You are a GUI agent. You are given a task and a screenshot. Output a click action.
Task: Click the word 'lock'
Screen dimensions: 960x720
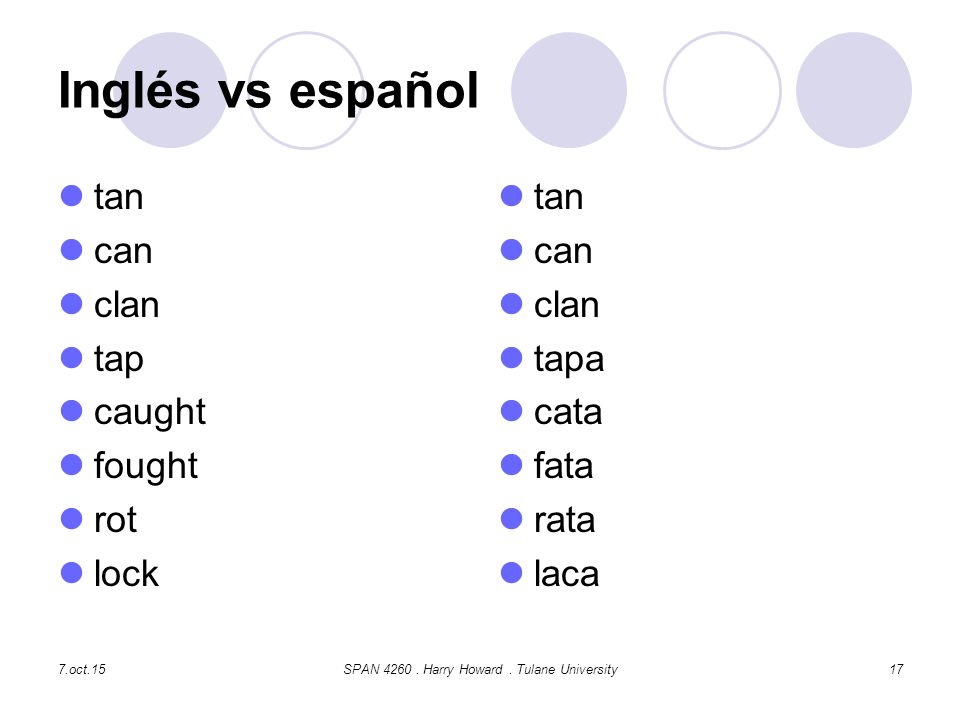click(126, 574)
